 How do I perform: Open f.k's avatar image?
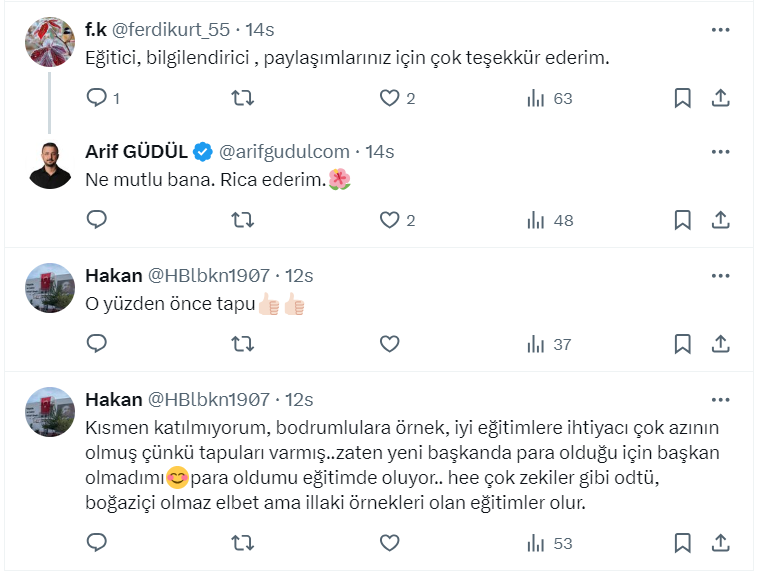coord(50,43)
